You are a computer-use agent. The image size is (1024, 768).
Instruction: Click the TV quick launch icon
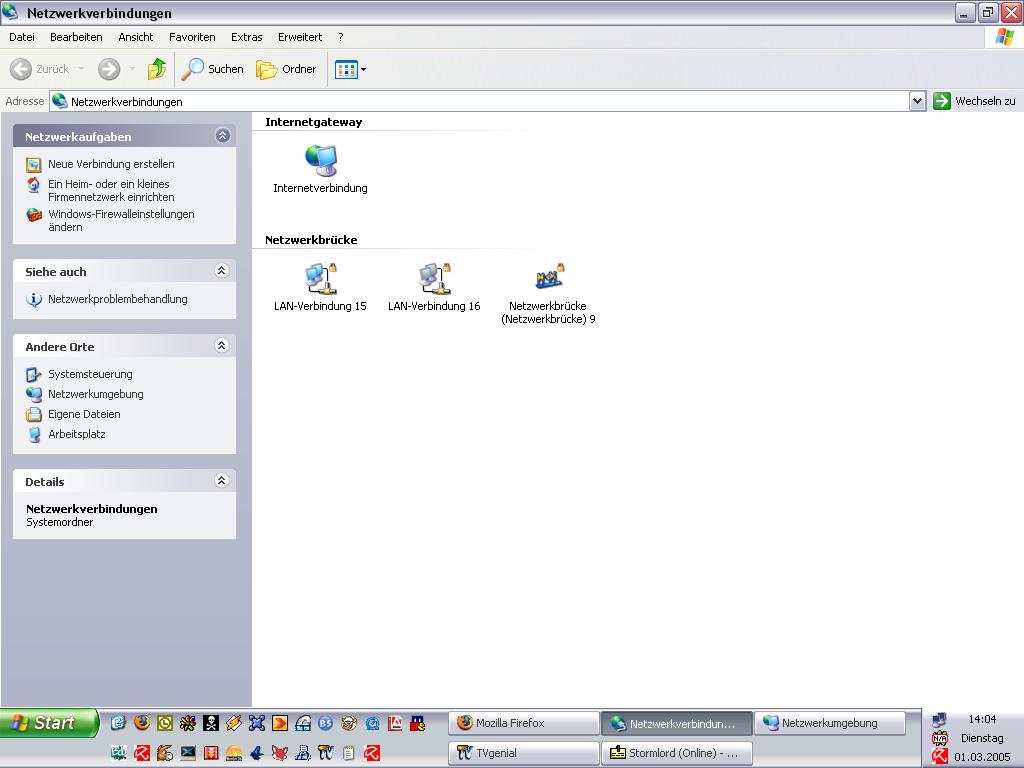(x=325, y=753)
